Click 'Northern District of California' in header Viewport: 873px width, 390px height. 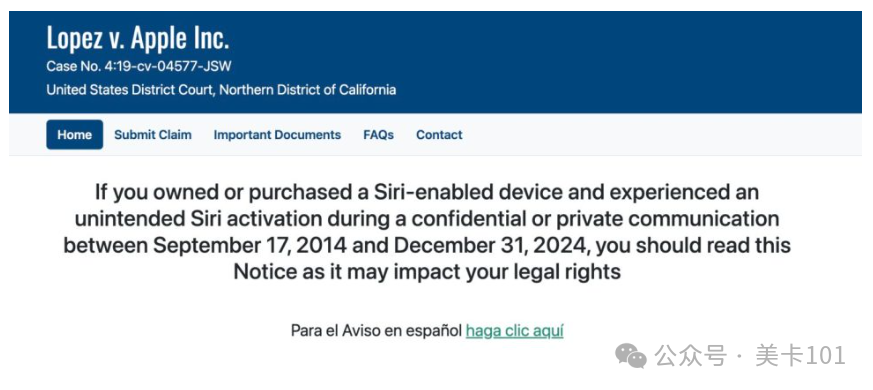(x=307, y=90)
